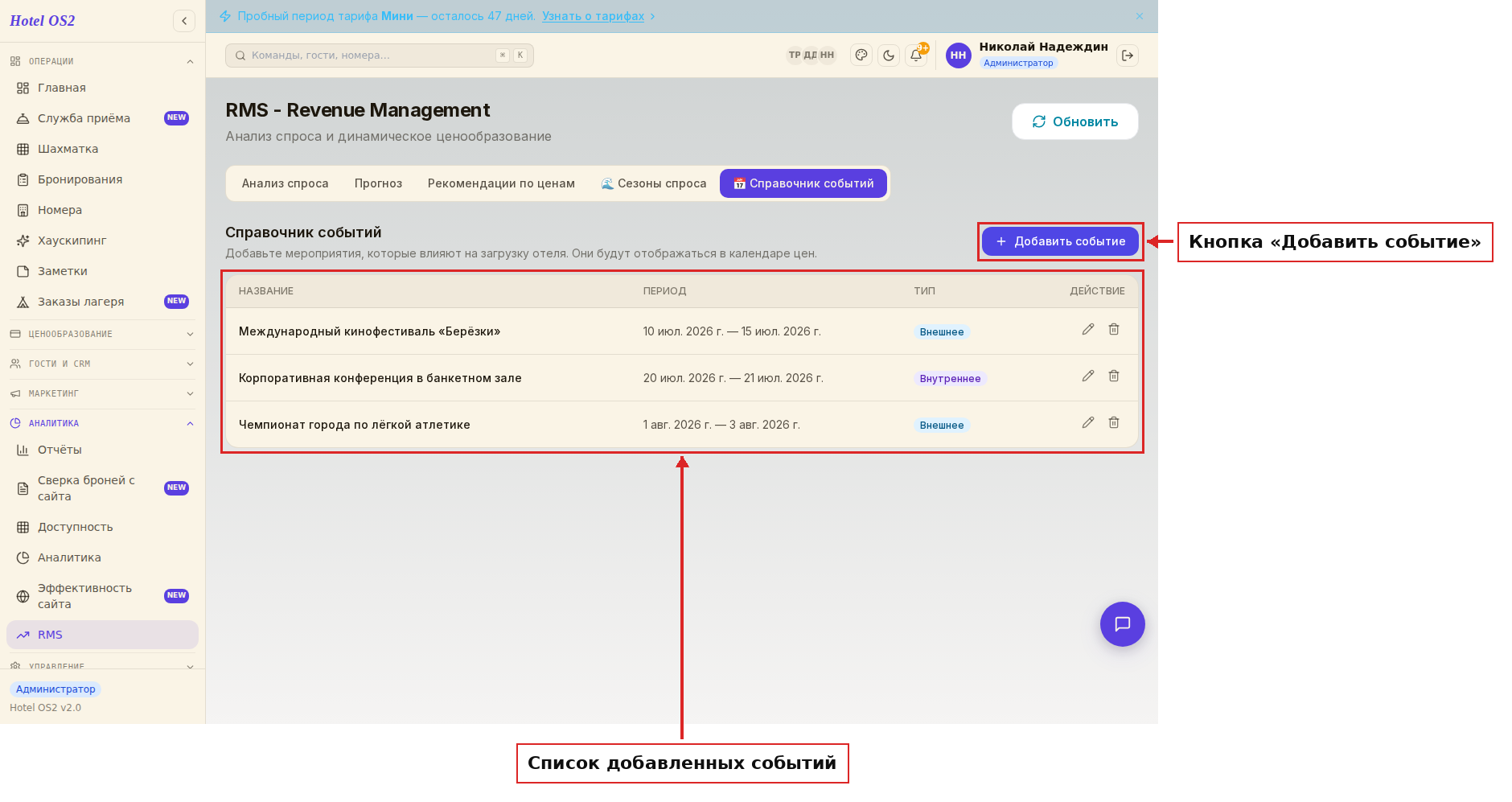Screen dimensions: 1512x802
Task: Go to Шахматка view
Action: [102, 149]
